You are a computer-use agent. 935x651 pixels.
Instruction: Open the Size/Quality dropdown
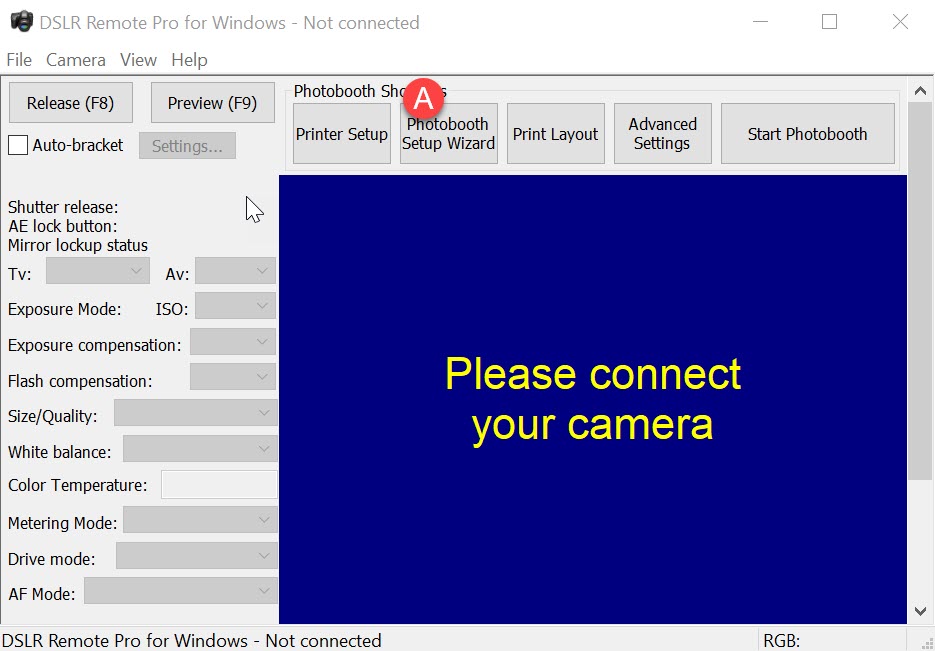[196, 413]
